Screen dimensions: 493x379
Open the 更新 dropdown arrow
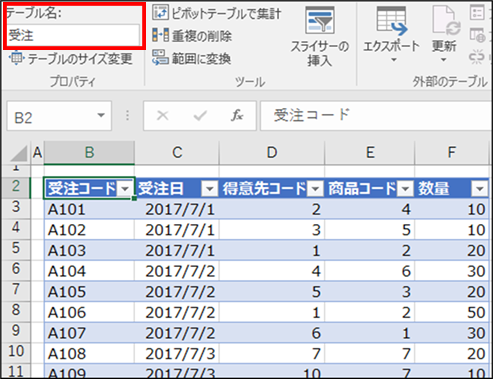point(443,60)
